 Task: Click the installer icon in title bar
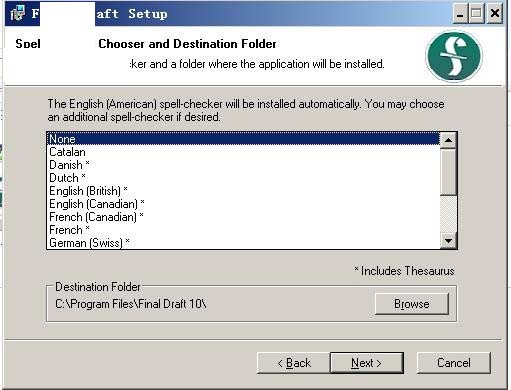click(x=18, y=14)
